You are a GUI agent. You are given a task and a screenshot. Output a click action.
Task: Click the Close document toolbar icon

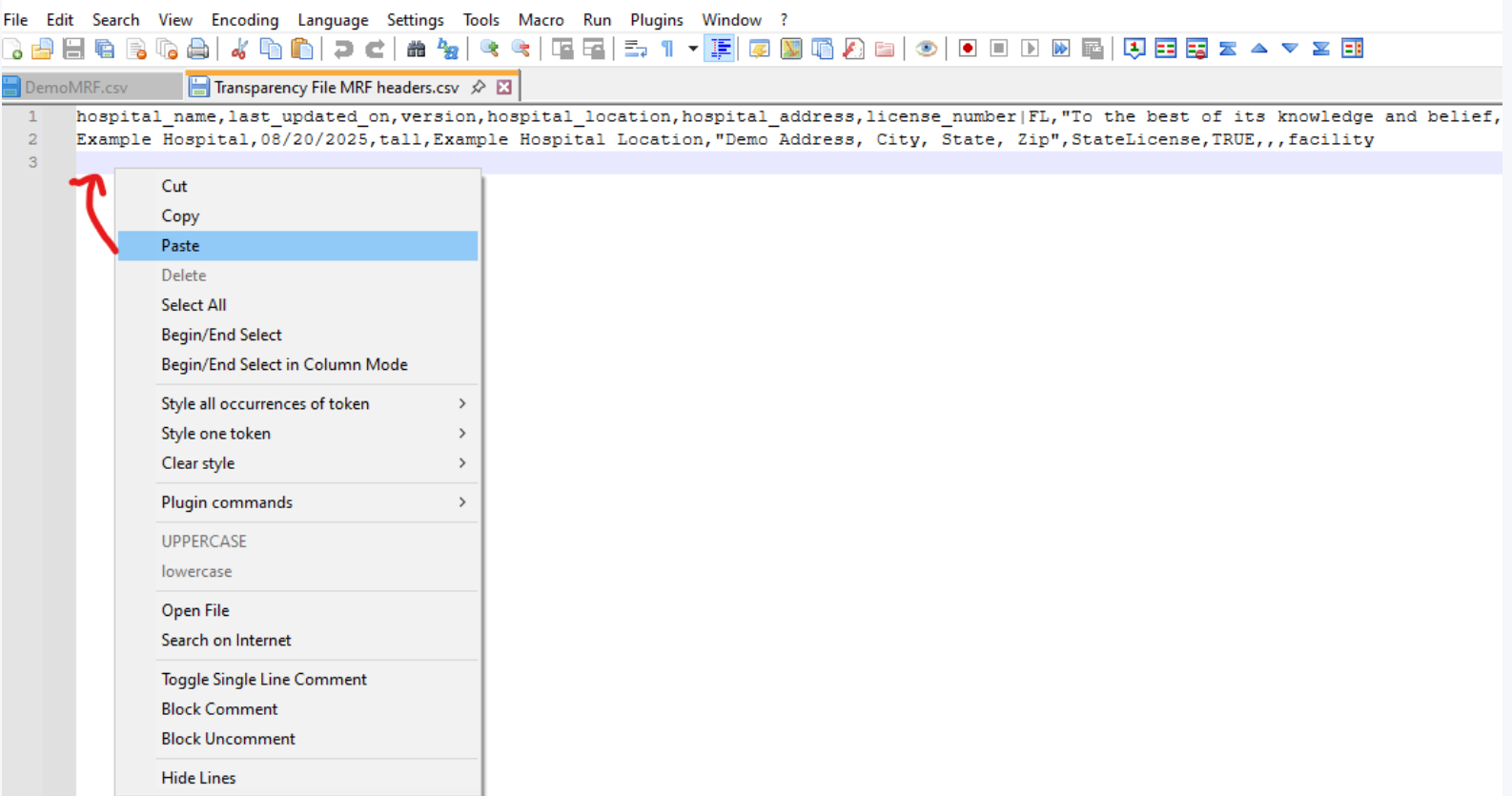[136, 49]
